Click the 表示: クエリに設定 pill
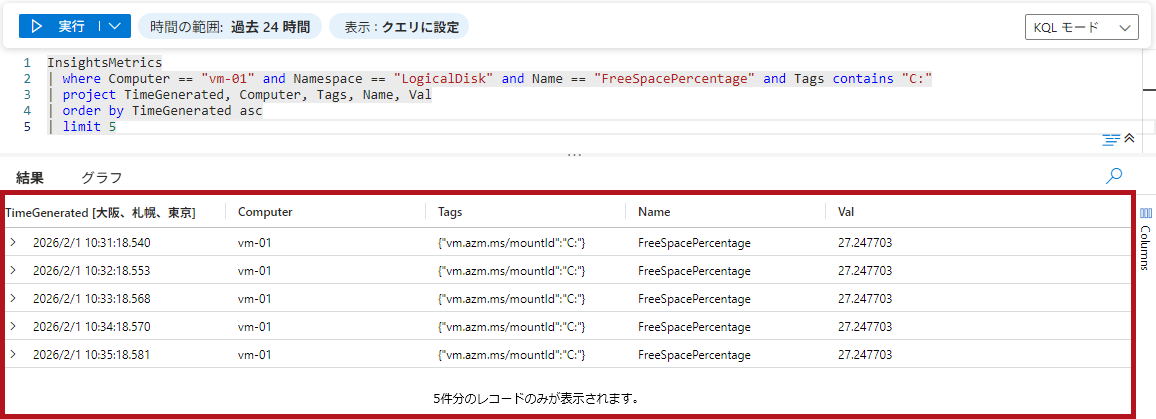Screen dimensions: 1156x419 400,27
